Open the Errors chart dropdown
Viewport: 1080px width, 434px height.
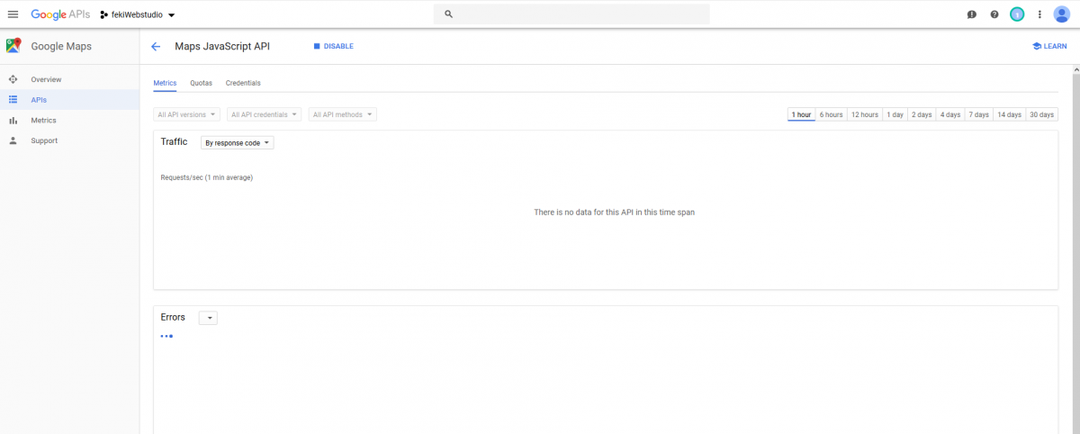tap(208, 318)
